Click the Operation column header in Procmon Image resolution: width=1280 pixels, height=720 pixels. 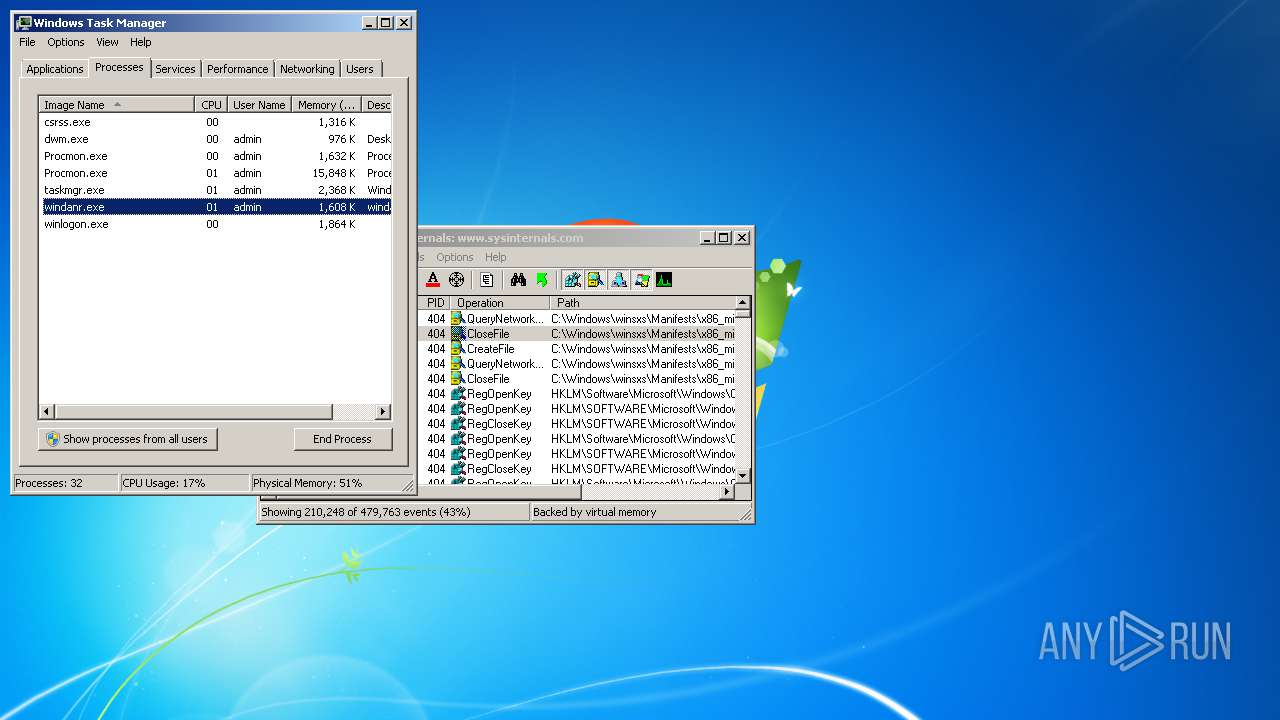(500, 303)
